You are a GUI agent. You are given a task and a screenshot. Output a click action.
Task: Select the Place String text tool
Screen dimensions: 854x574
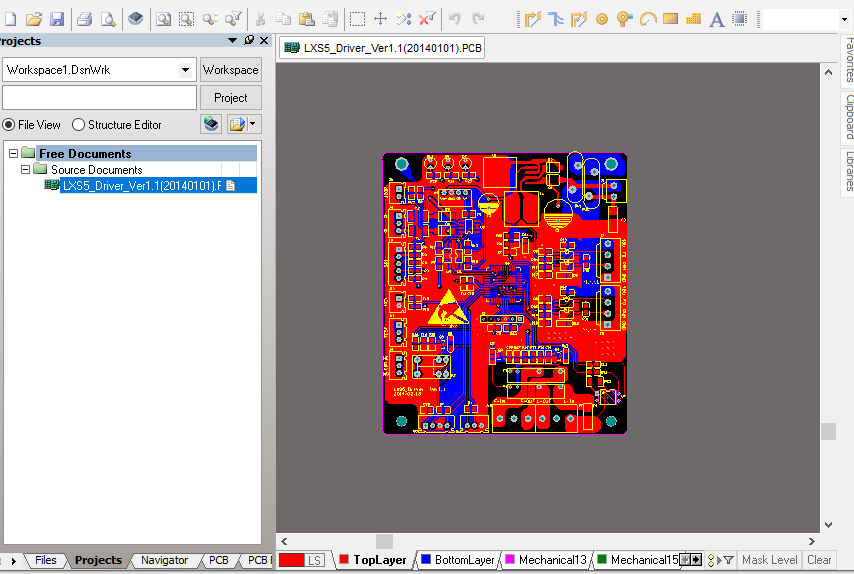[717, 19]
